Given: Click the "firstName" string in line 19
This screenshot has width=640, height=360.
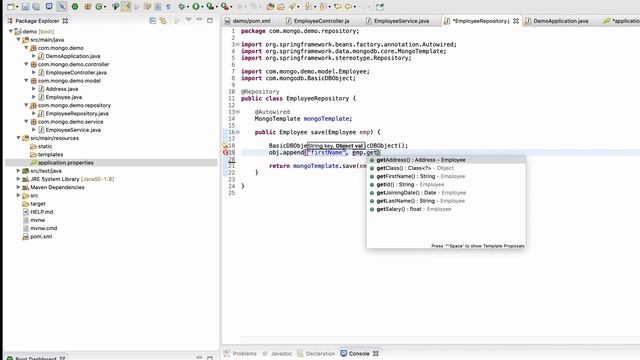Looking at the screenshot, I should [326, 152].
